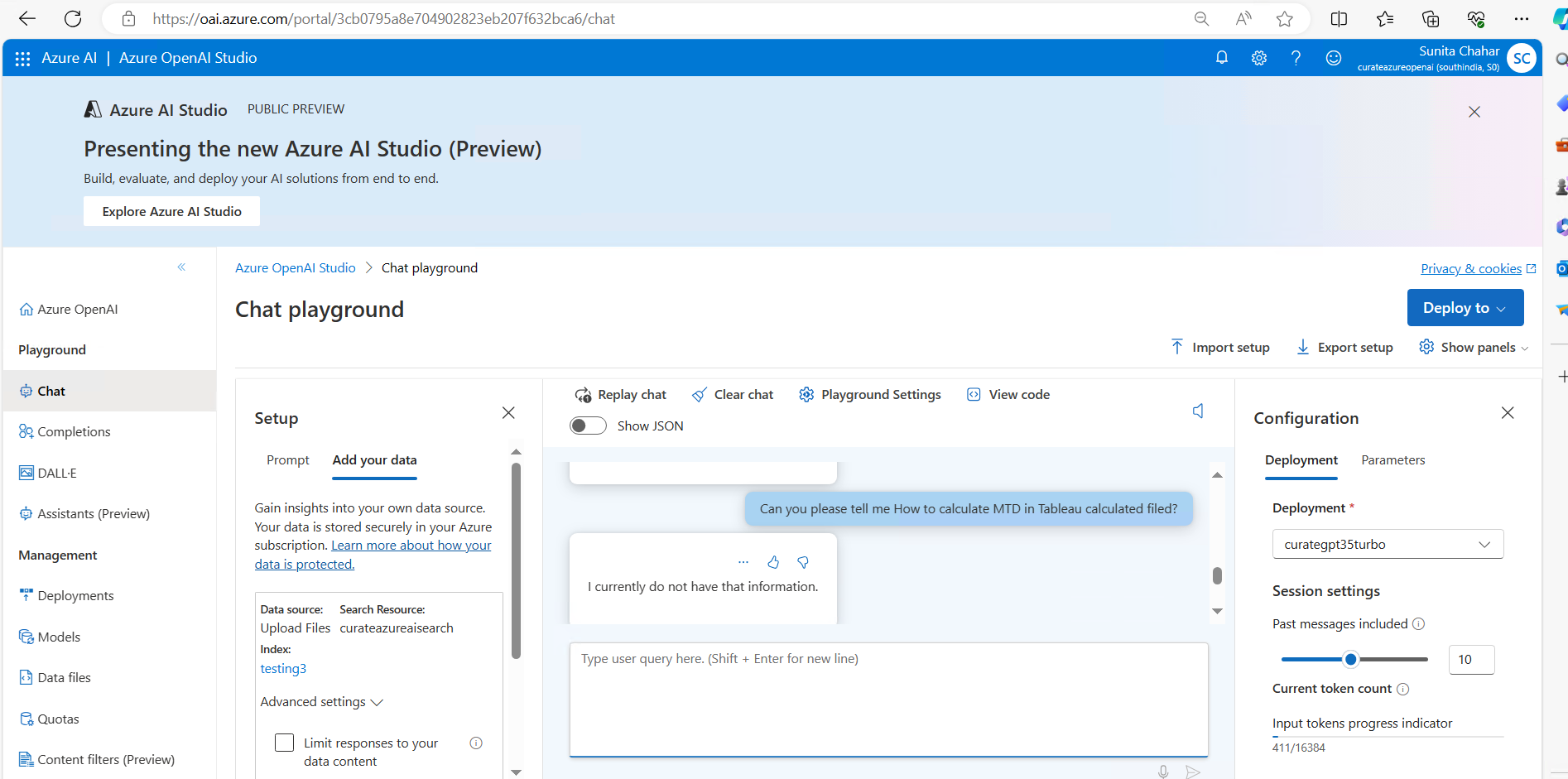Open the browser zoom magnifier icon
Image resolution: width=1568 pixels, height=779 pixels.
tap(1201, 18)
